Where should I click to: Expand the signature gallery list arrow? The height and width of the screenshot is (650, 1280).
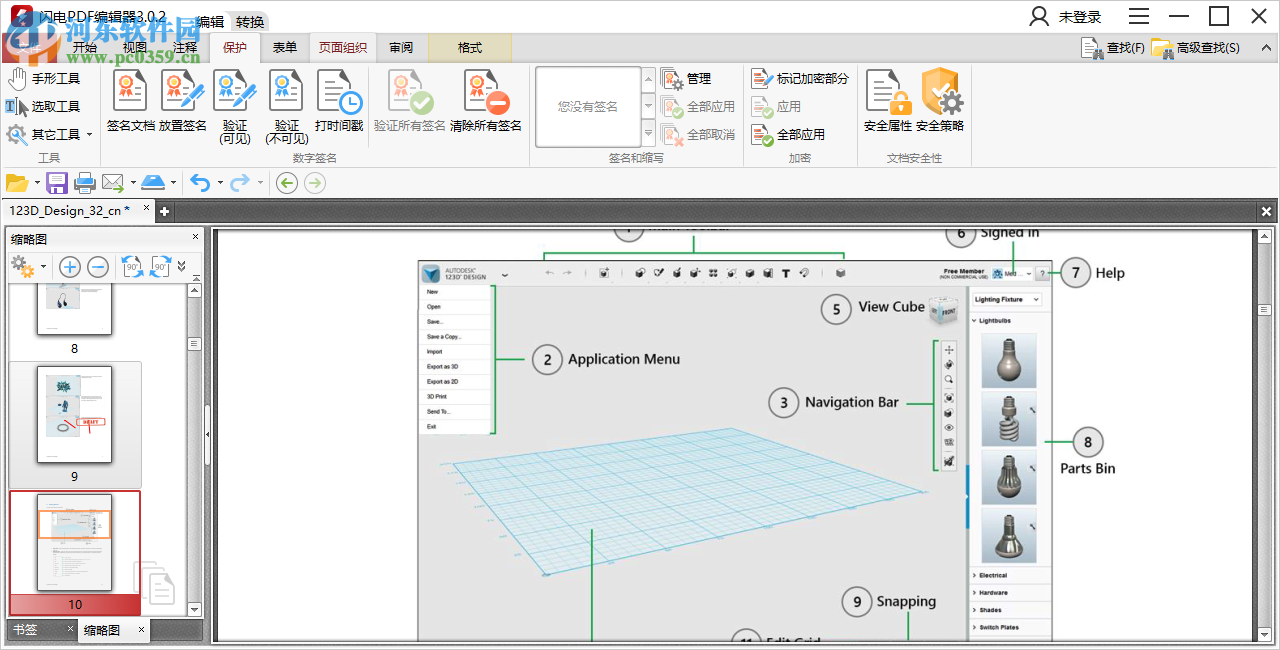click(649, 134)
